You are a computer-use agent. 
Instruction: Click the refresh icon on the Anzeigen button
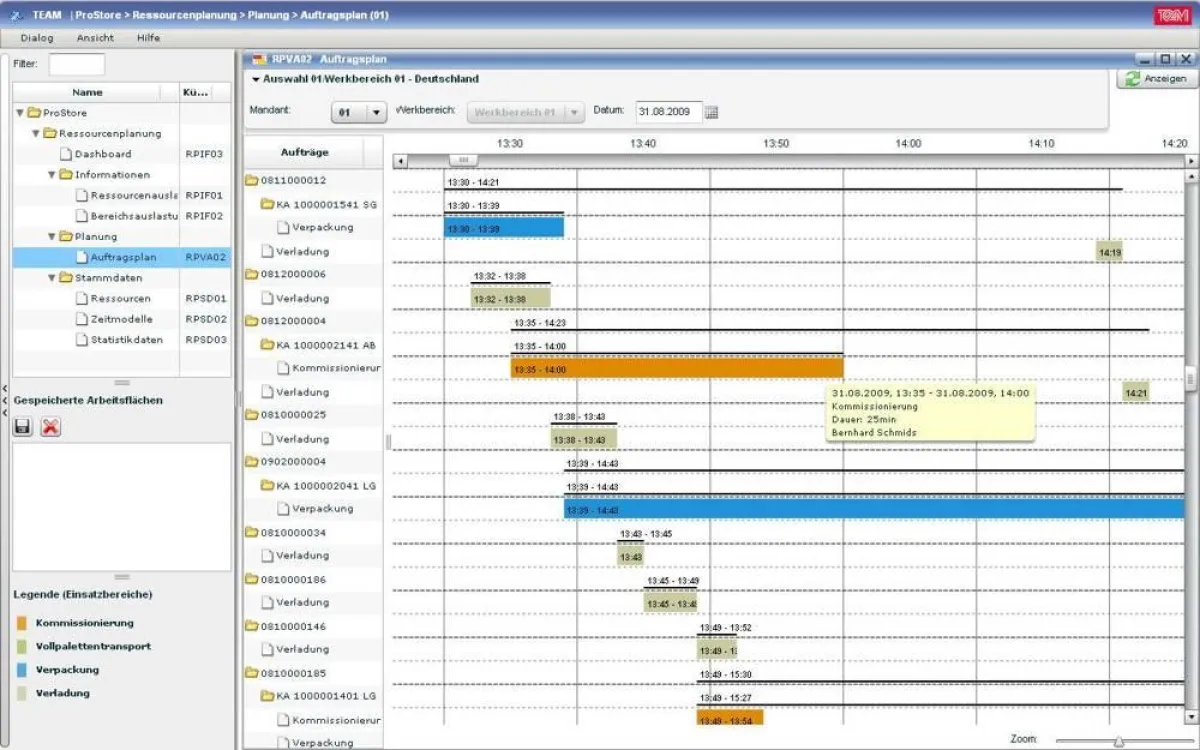pyautogui.click(x=1134, y=76)
